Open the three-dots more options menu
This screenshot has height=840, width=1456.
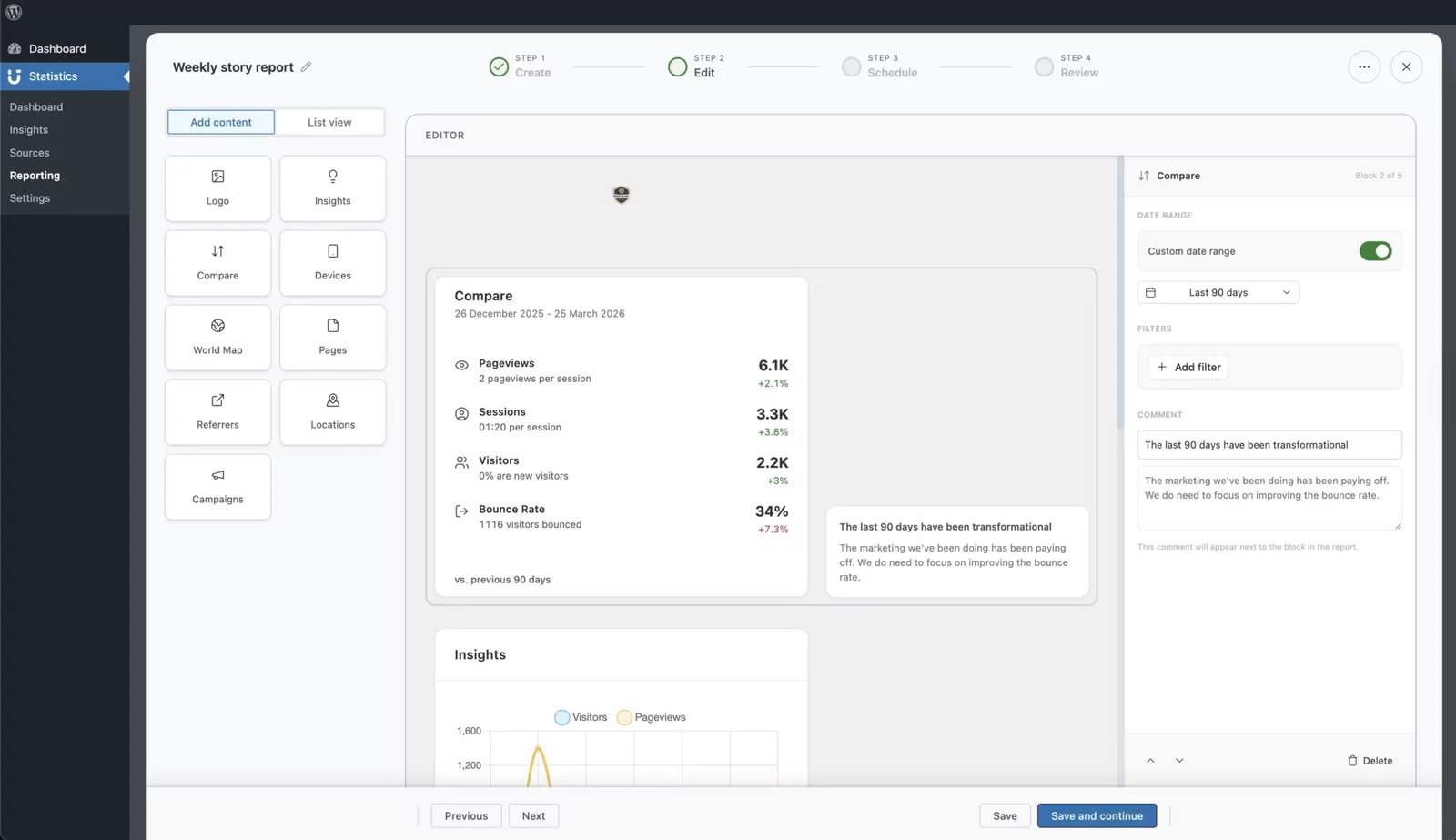coord(1363,67)
